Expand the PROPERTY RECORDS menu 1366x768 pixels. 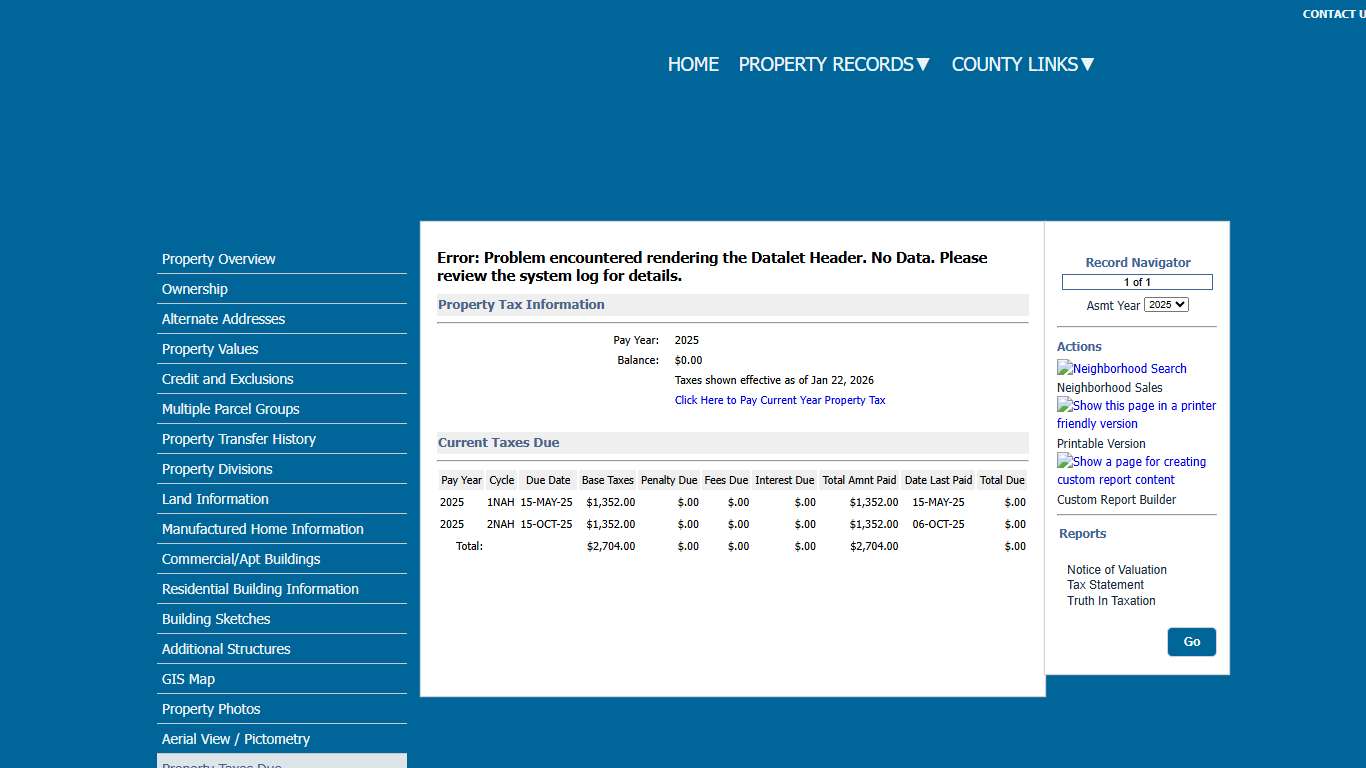pos(833,64)
